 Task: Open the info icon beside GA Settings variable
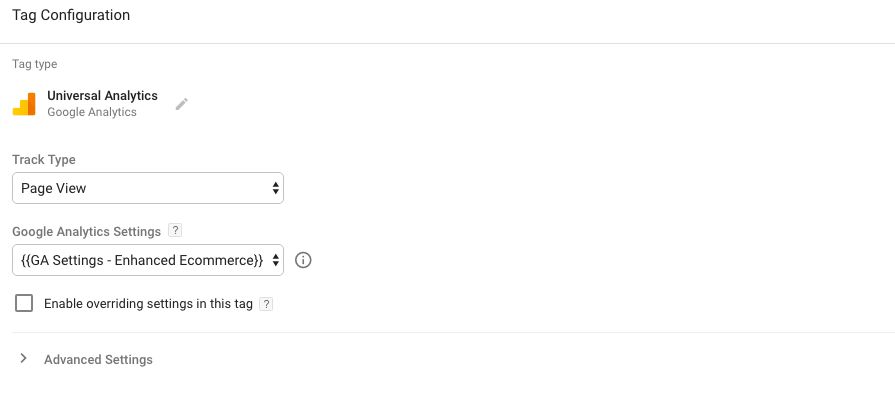pyautogui.click(x=303, y=261)
